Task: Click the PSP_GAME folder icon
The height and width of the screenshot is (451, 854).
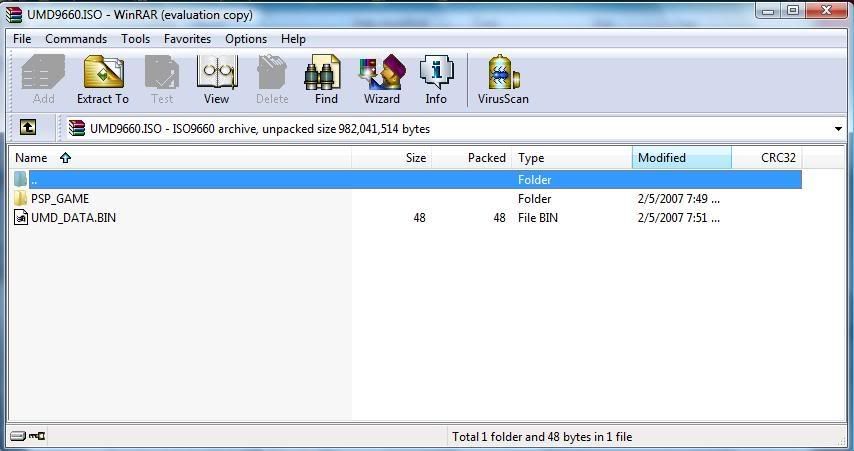Action: 21,198
